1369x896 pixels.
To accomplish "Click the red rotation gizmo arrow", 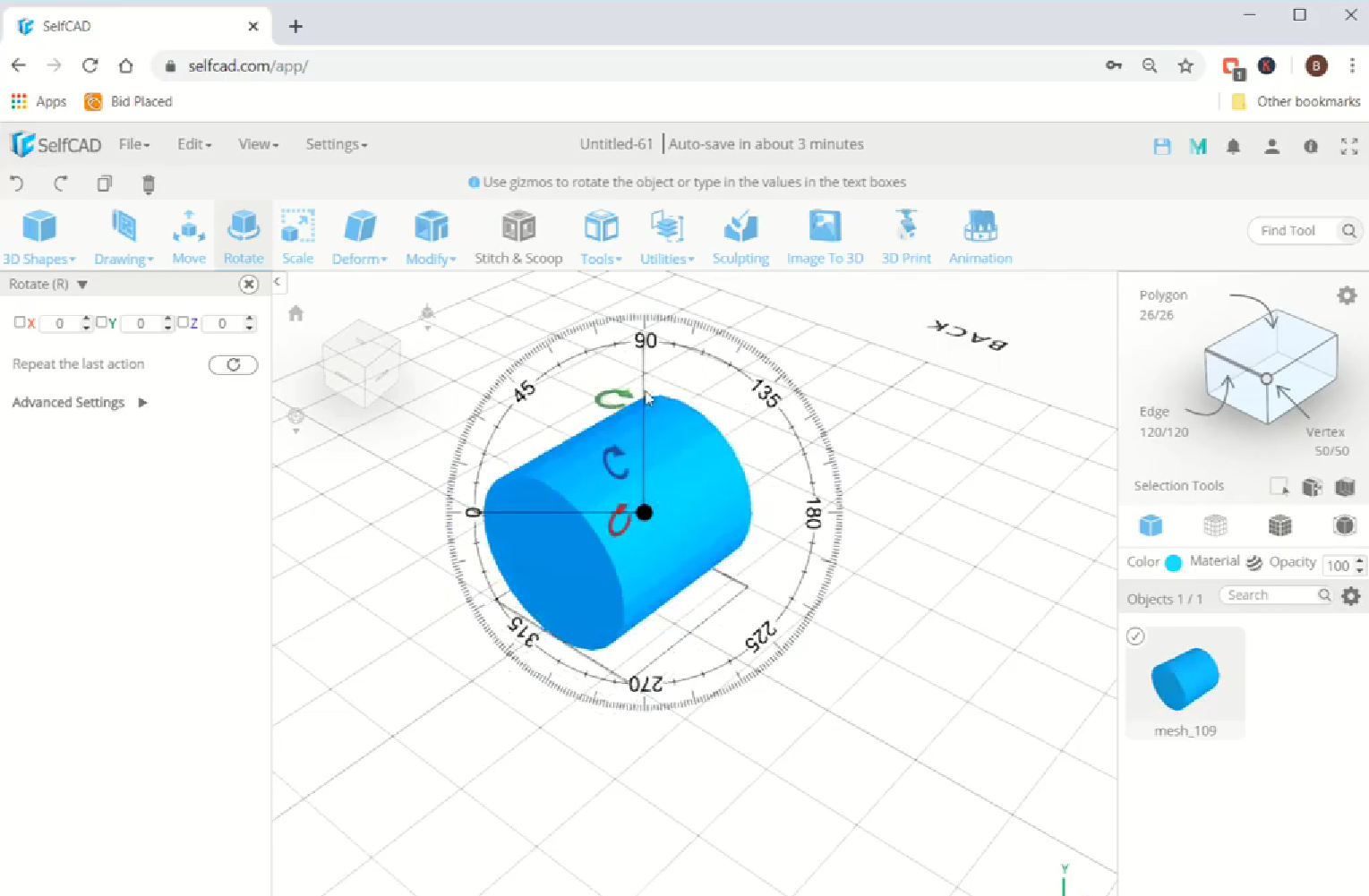I will point(619,520).
